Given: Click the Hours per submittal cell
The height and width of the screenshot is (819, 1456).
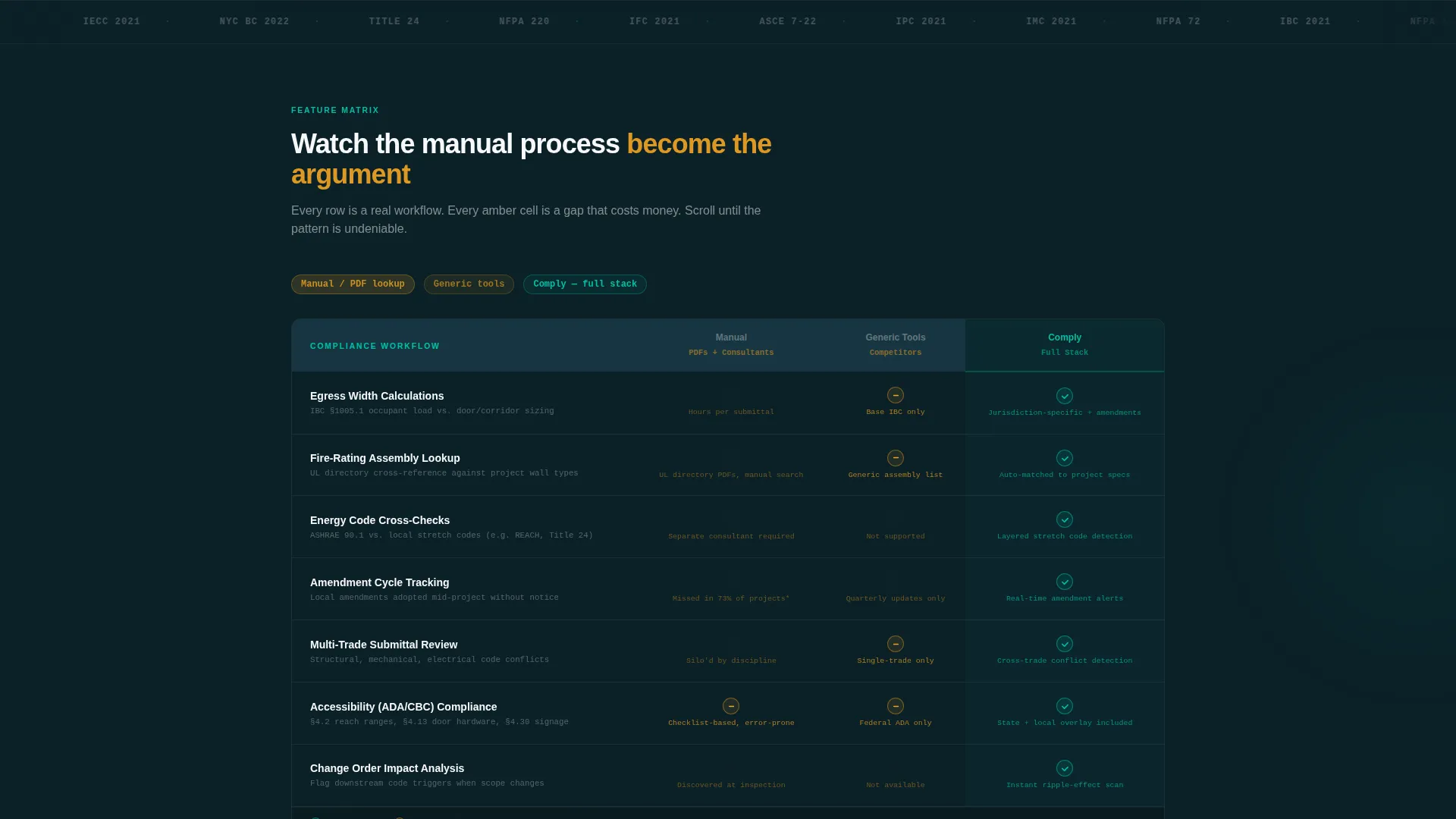Looking at the screenshot, I should [x=731, y=412].
